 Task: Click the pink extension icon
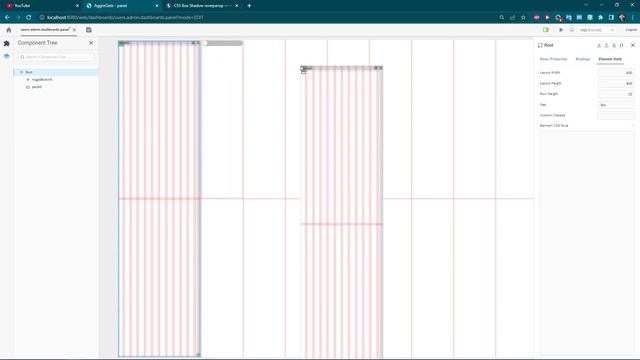(536, 18)
